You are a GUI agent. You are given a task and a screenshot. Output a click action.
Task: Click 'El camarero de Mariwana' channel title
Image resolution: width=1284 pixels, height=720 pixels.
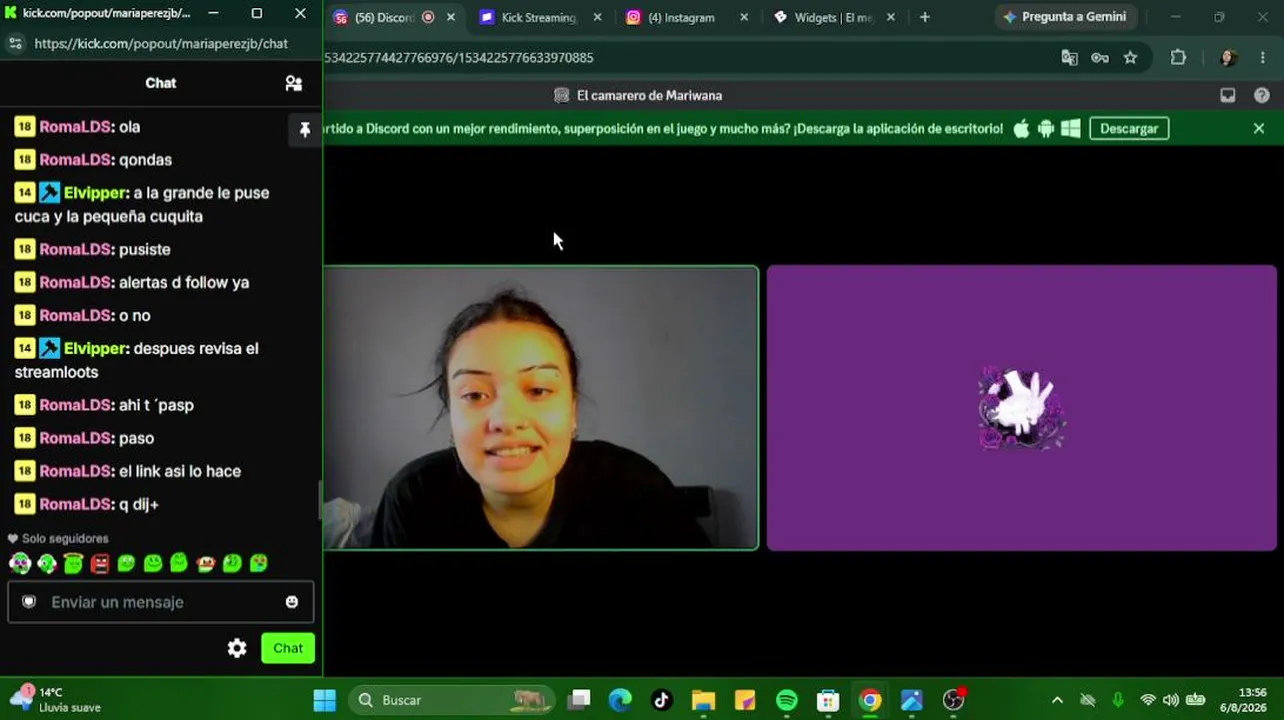[649, 96]
